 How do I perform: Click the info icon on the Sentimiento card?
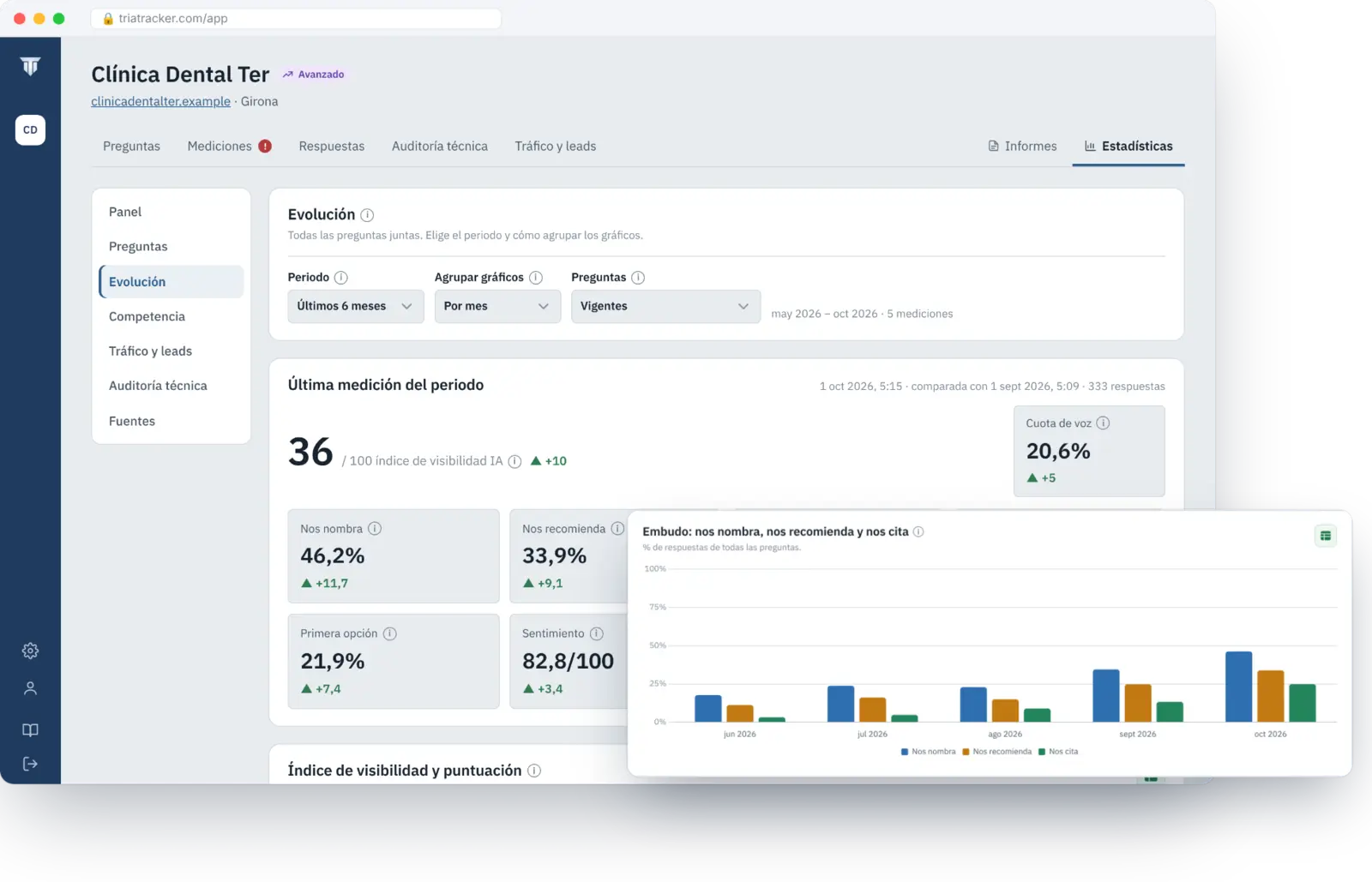click(x=597, y=633)
